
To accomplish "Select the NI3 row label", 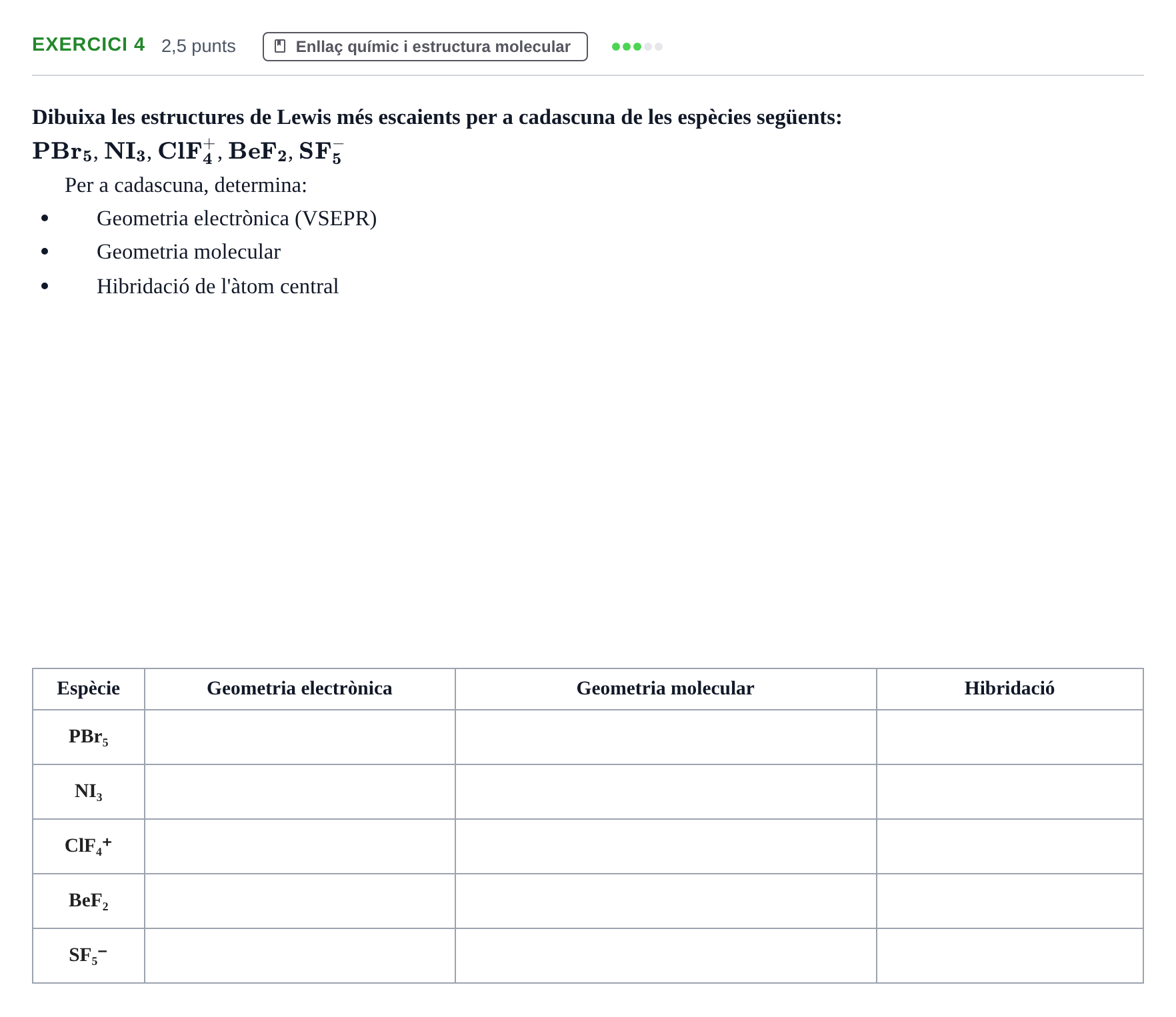I will click(x=89, y=792).
